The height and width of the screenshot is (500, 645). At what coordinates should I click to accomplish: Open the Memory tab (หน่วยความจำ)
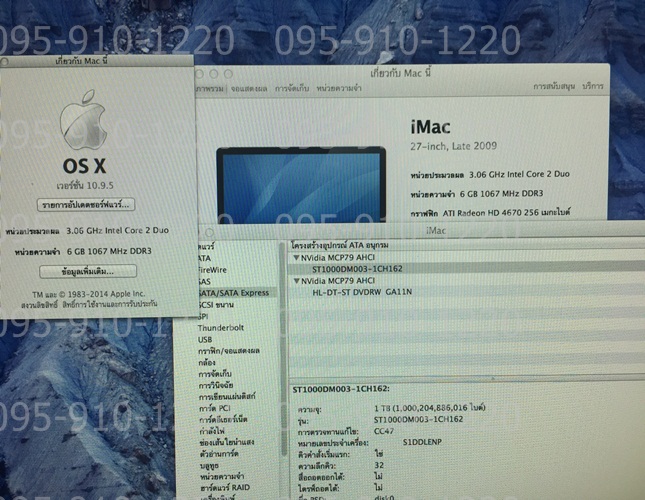pyautogui.click(x=339, y=88)
